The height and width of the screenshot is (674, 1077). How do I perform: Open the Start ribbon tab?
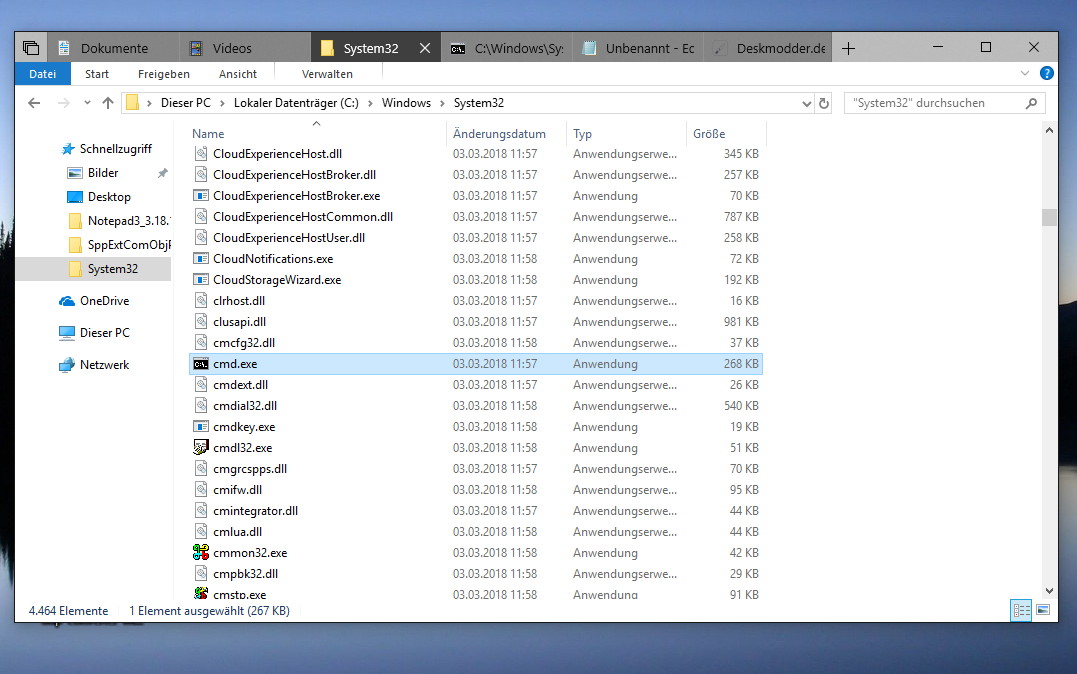97,74
